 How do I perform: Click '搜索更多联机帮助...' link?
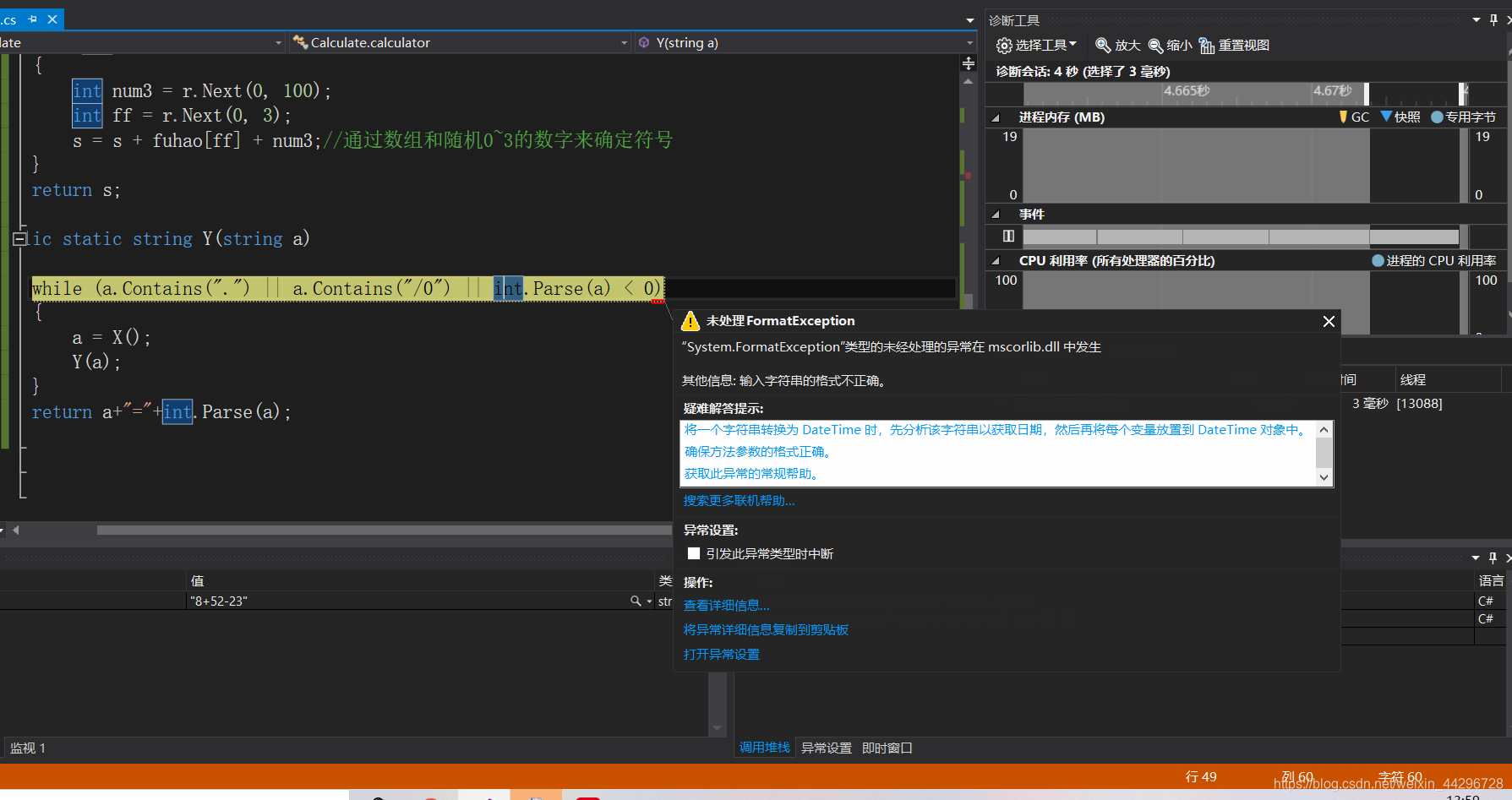point(740,501)
